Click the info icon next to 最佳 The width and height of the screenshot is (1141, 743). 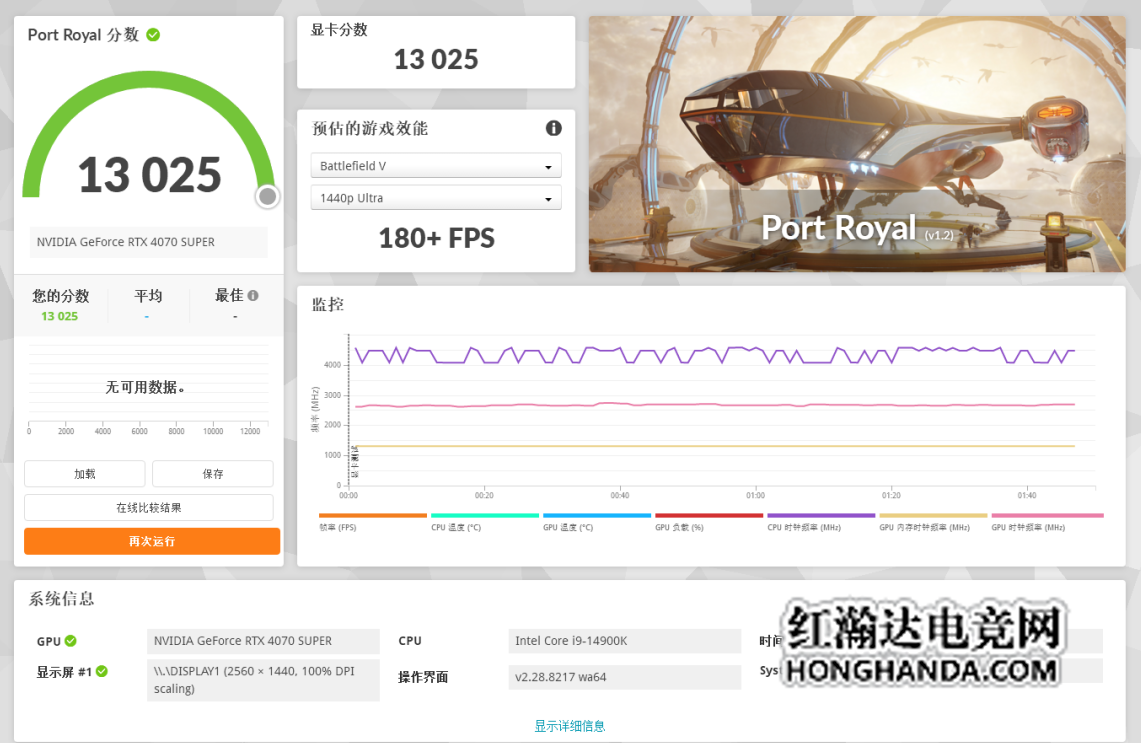point(253,296)
